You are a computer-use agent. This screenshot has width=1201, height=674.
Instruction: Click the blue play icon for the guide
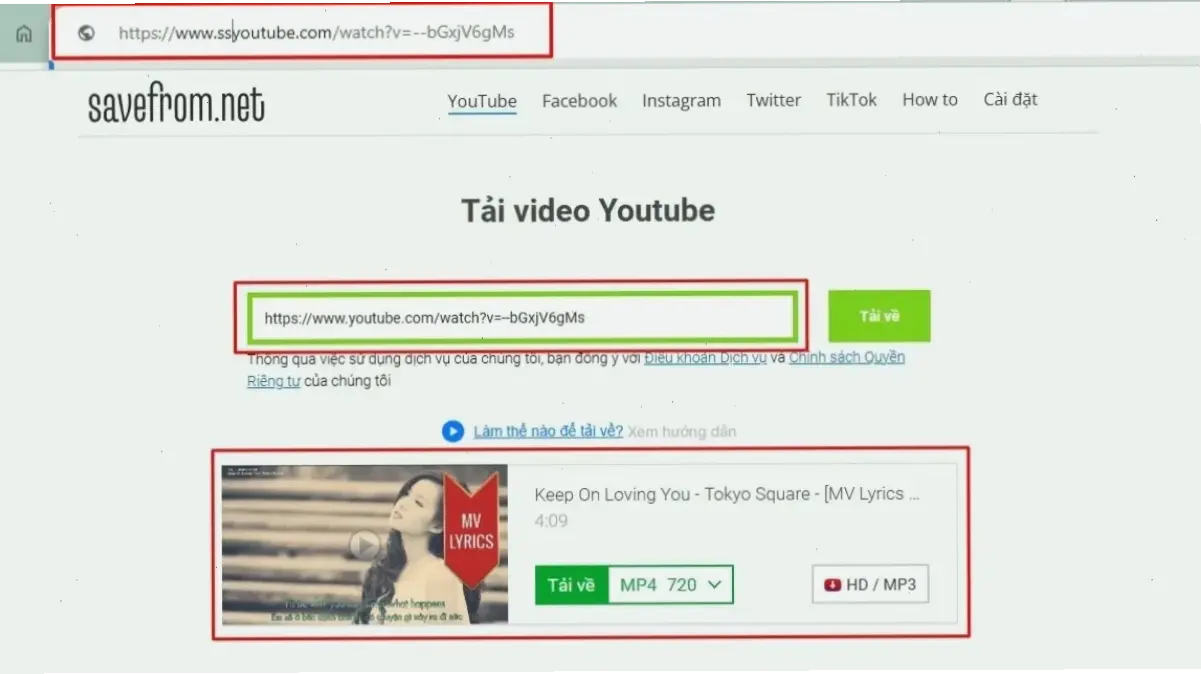coord(453,431)
